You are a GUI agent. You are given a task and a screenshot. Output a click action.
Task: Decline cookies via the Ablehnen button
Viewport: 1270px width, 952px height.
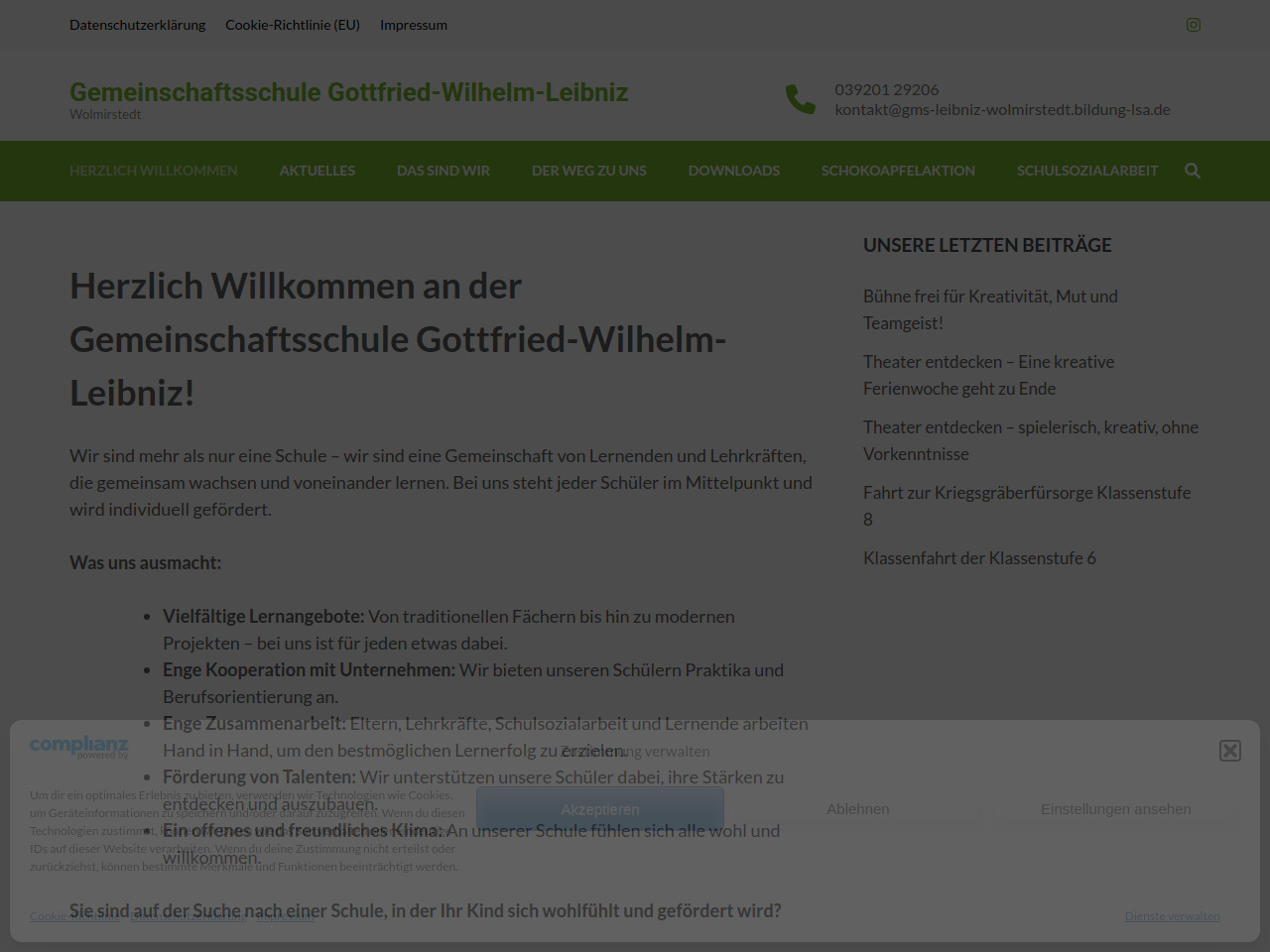[x=857, y=809]
